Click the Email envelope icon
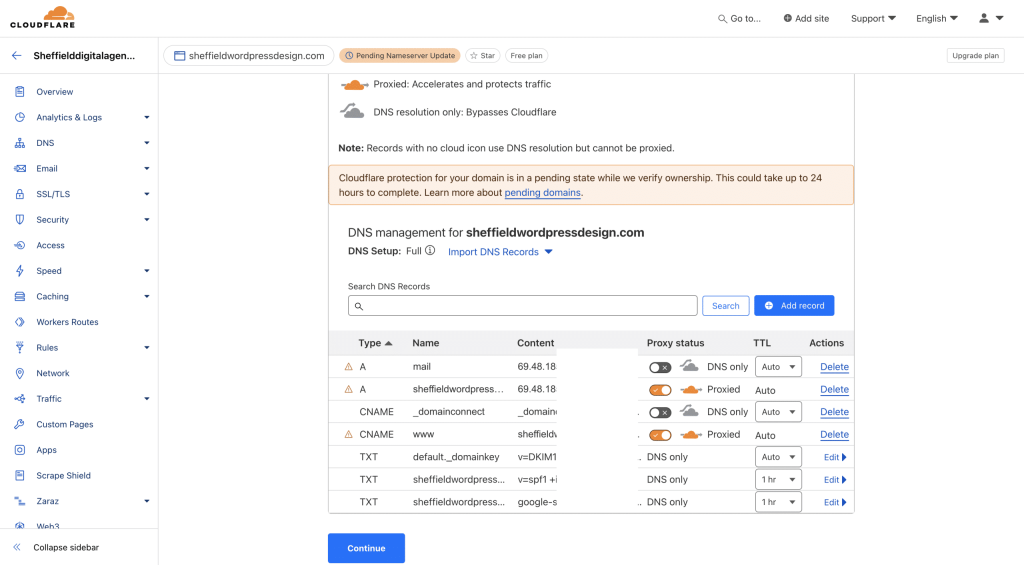This screenshot has height=565, width=1024. pyautogui.click(x=20, y=169)
